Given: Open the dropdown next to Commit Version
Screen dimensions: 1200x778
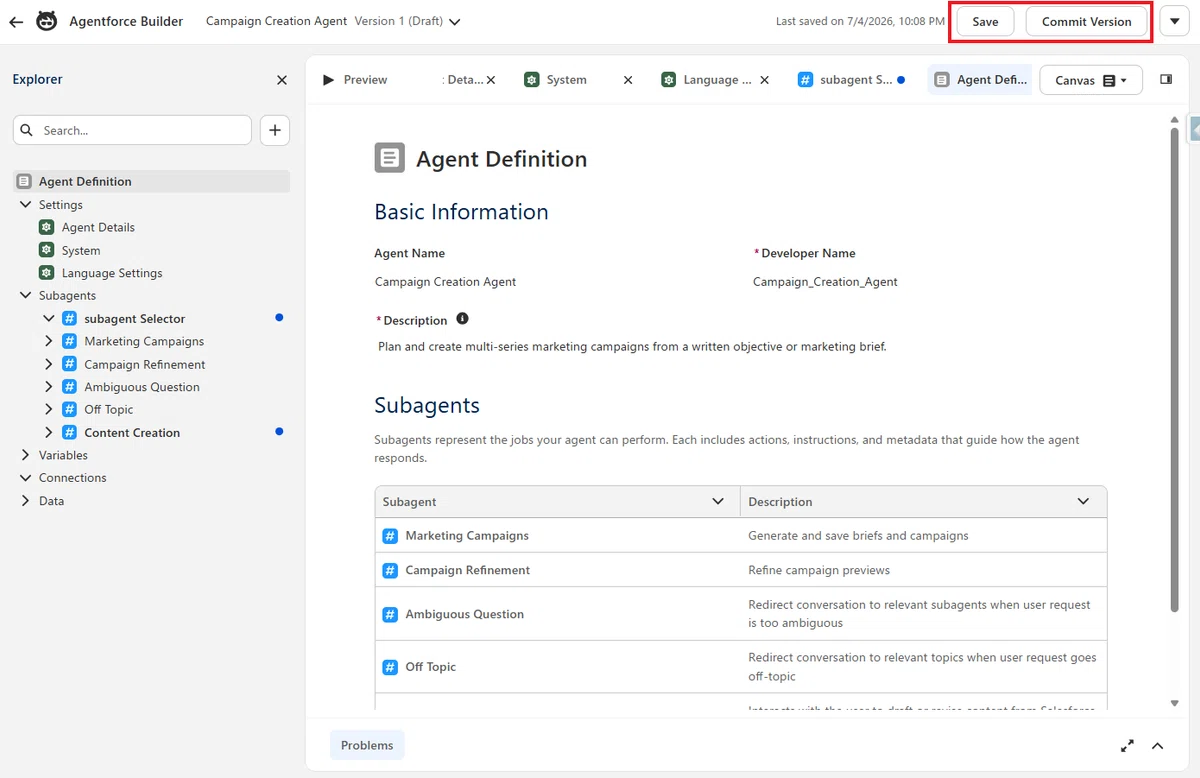Looking at the screenshot, I should [x=1175, y=21].
